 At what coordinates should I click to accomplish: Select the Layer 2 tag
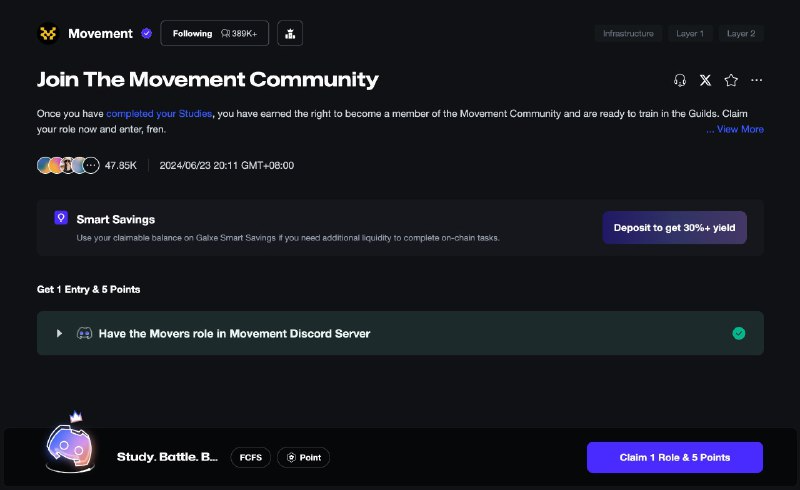741,34
